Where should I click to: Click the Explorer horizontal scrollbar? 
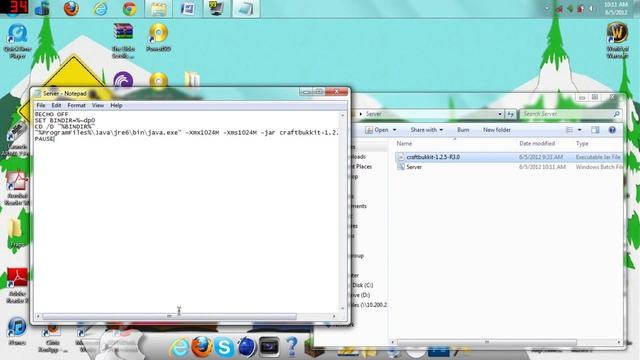pos(487,342)
